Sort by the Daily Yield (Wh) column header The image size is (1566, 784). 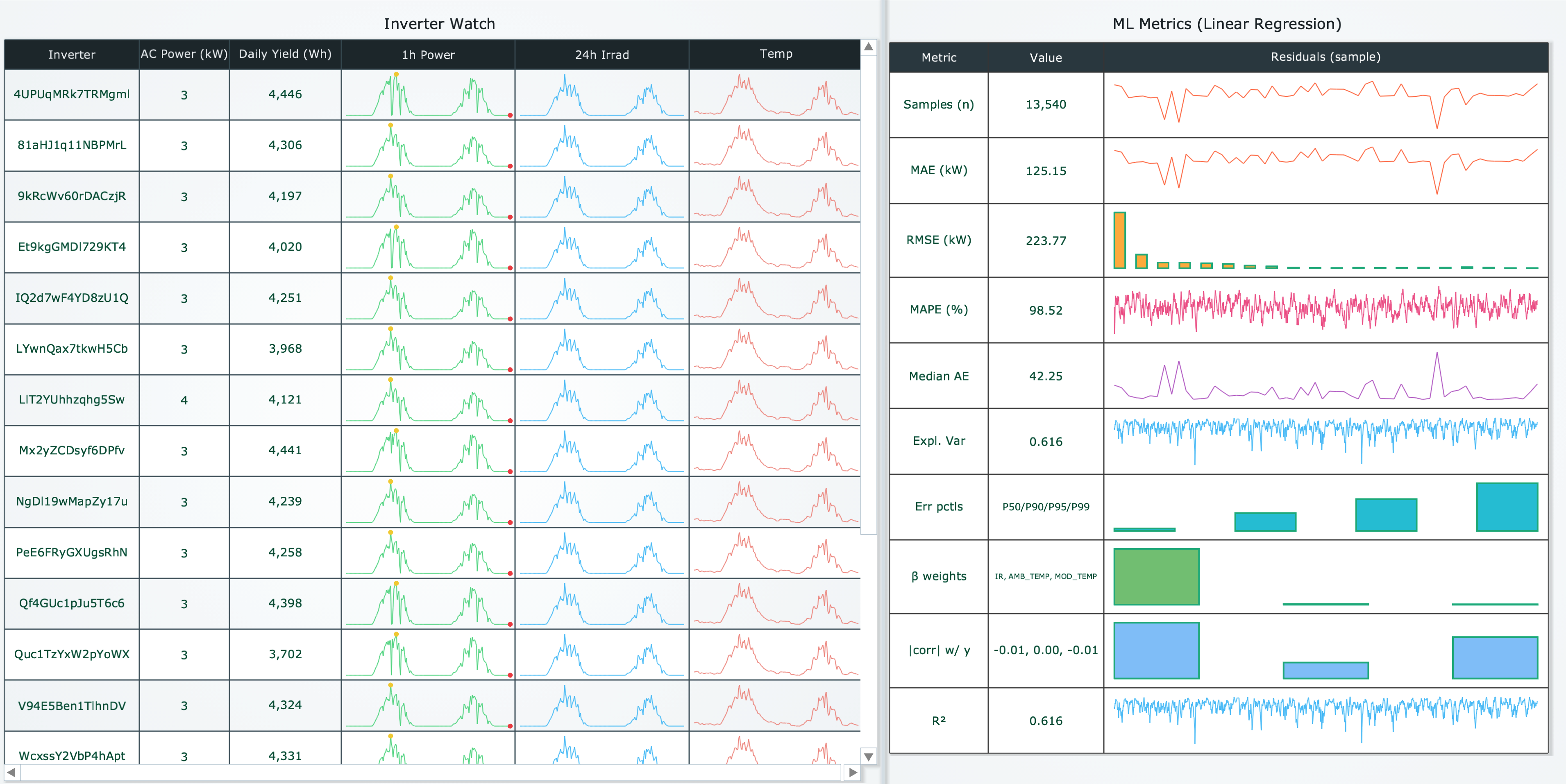(284, 54)
